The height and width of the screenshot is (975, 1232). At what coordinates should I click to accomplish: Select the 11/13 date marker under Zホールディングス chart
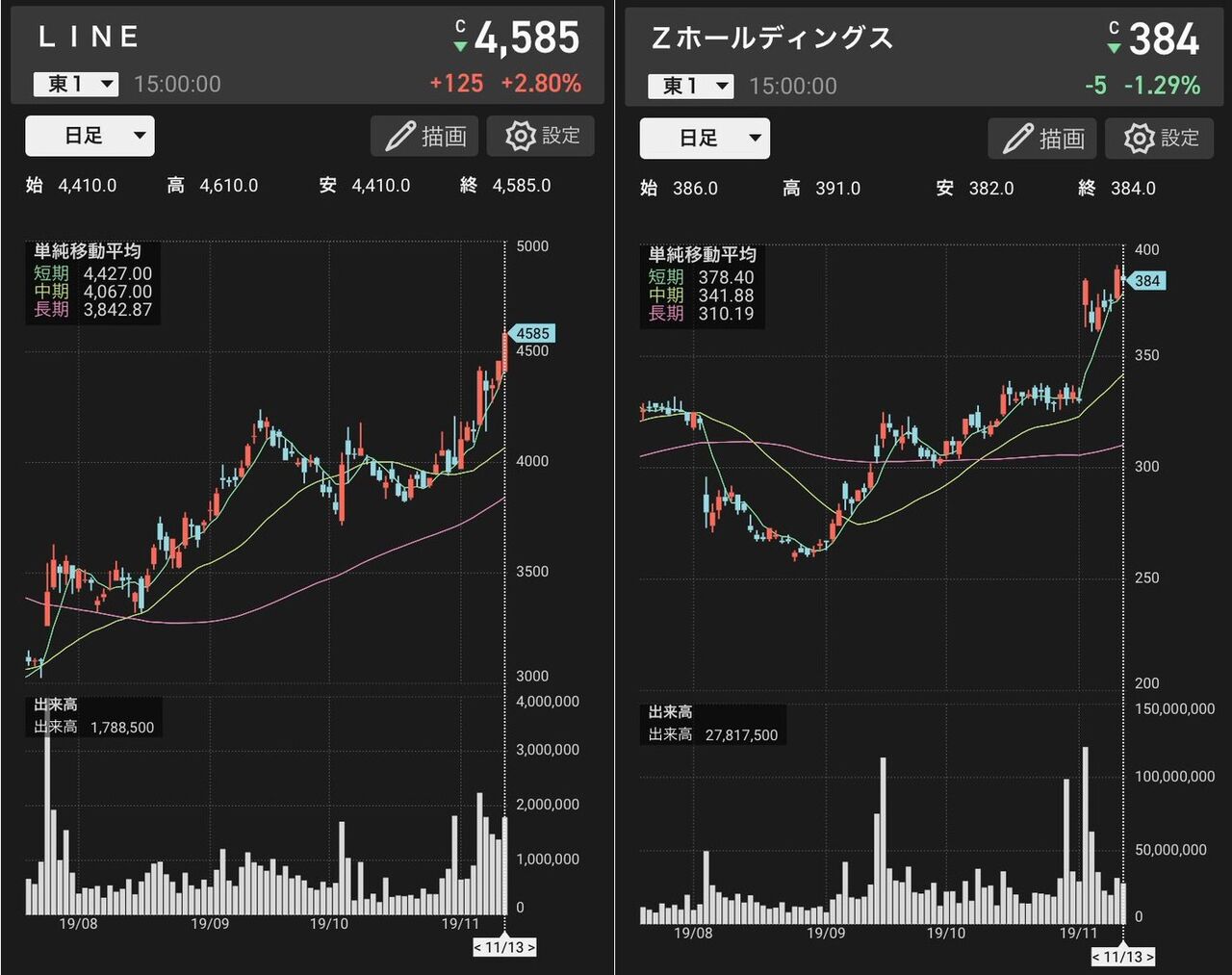[1122, 957]
